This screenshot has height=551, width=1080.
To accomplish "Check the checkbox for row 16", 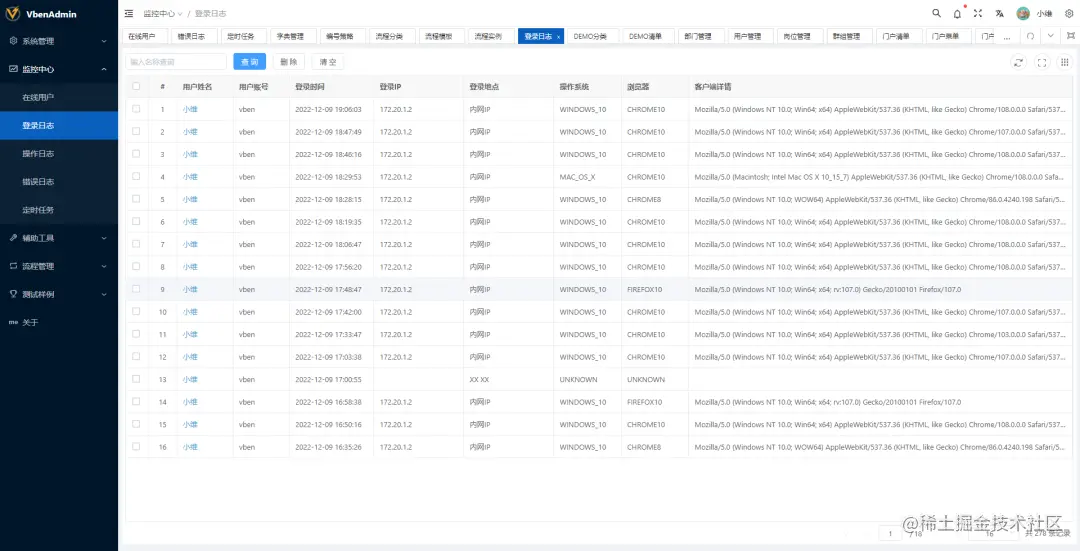I will tap(136, 447).
